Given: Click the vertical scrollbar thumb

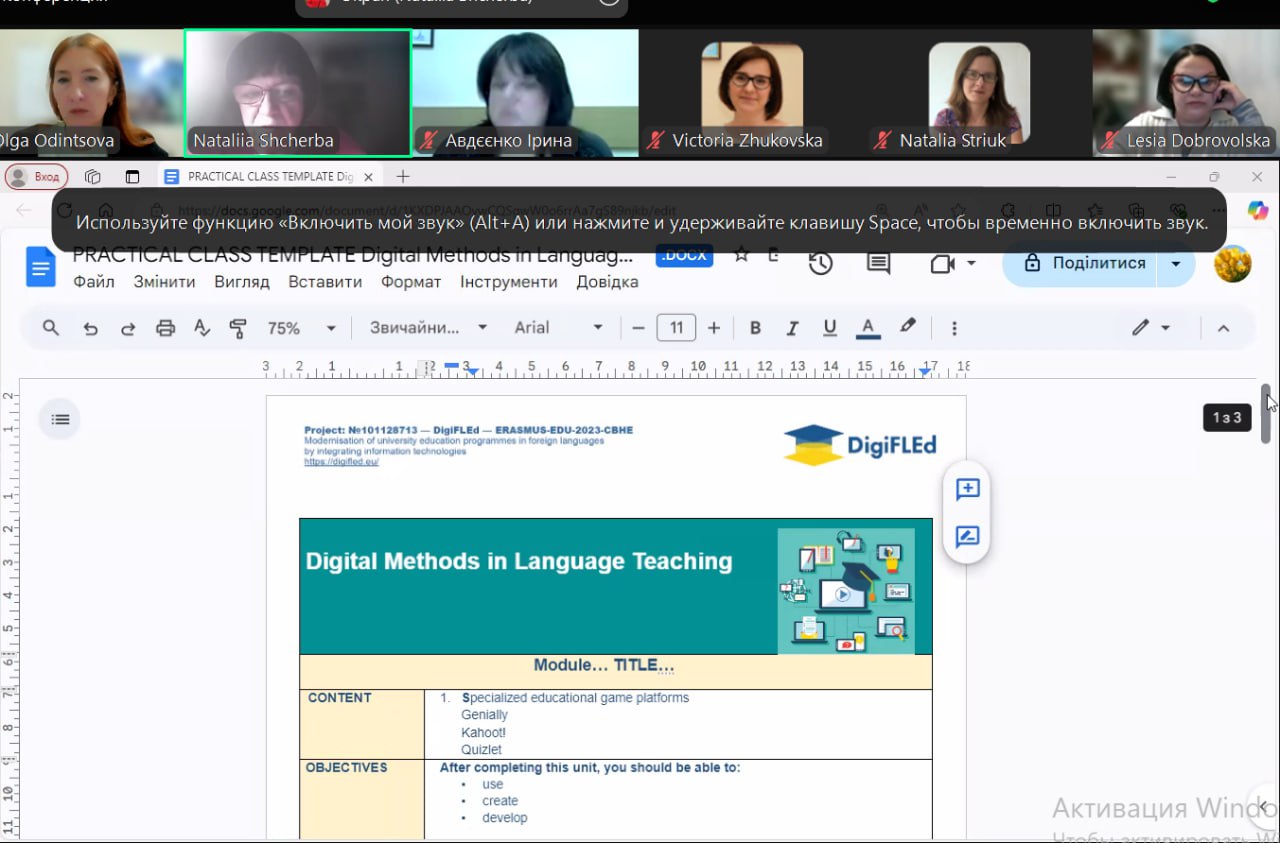Looking at the screenshot, I should (1265, 413).
